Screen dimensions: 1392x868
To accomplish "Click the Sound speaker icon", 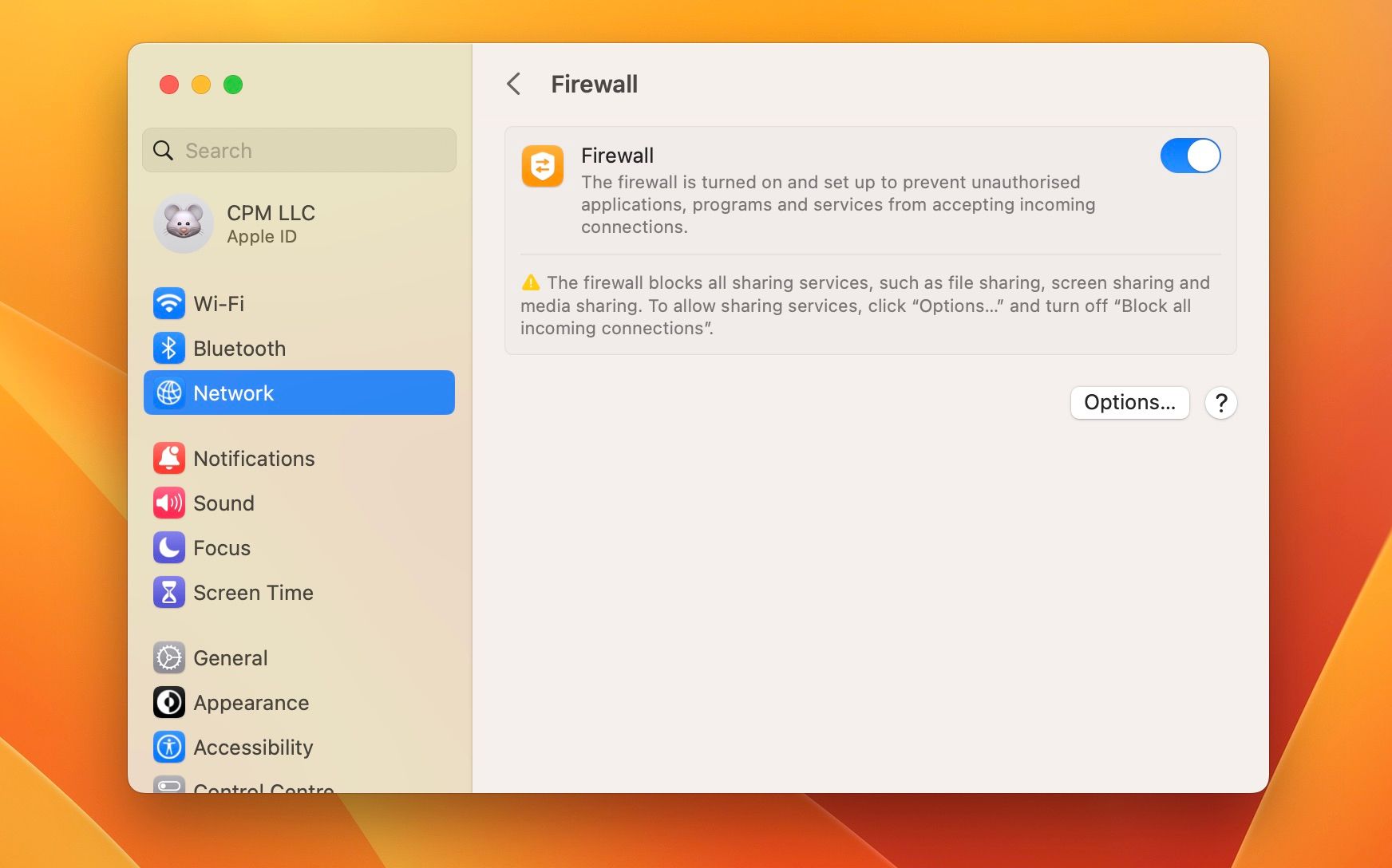I will click(169, 503).
